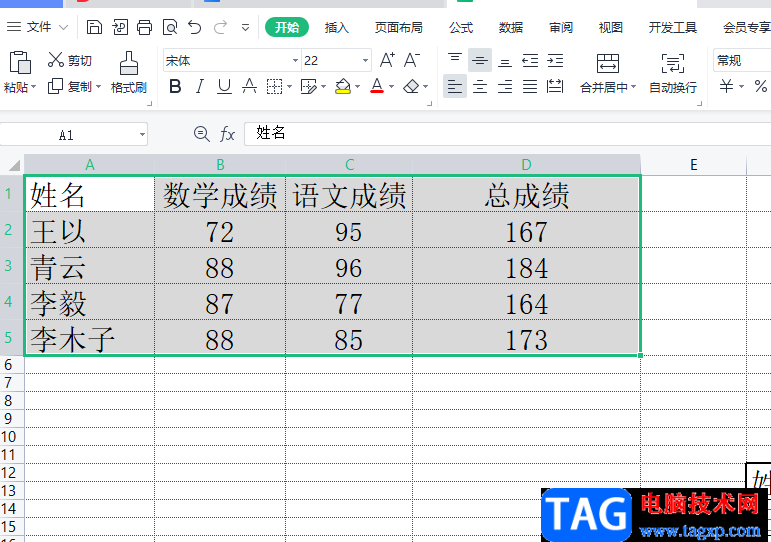Image resolution: width=771 pixels, height=542 pixels.
Task: Cut the selected cells with 剪切
Action: pos(70,60)
